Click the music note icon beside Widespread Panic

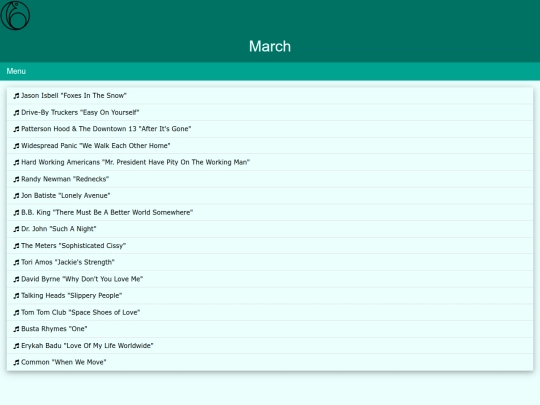click(x=16, y=146)
